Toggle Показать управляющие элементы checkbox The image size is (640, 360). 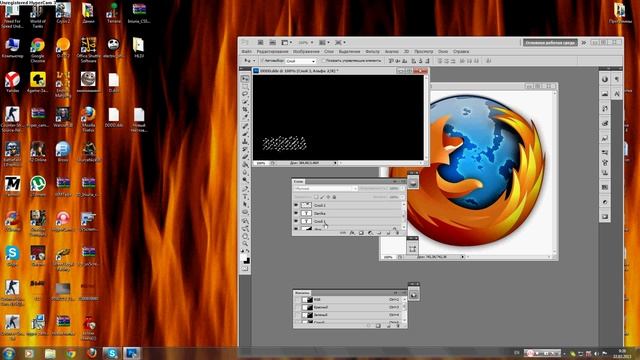pos(324,60)
